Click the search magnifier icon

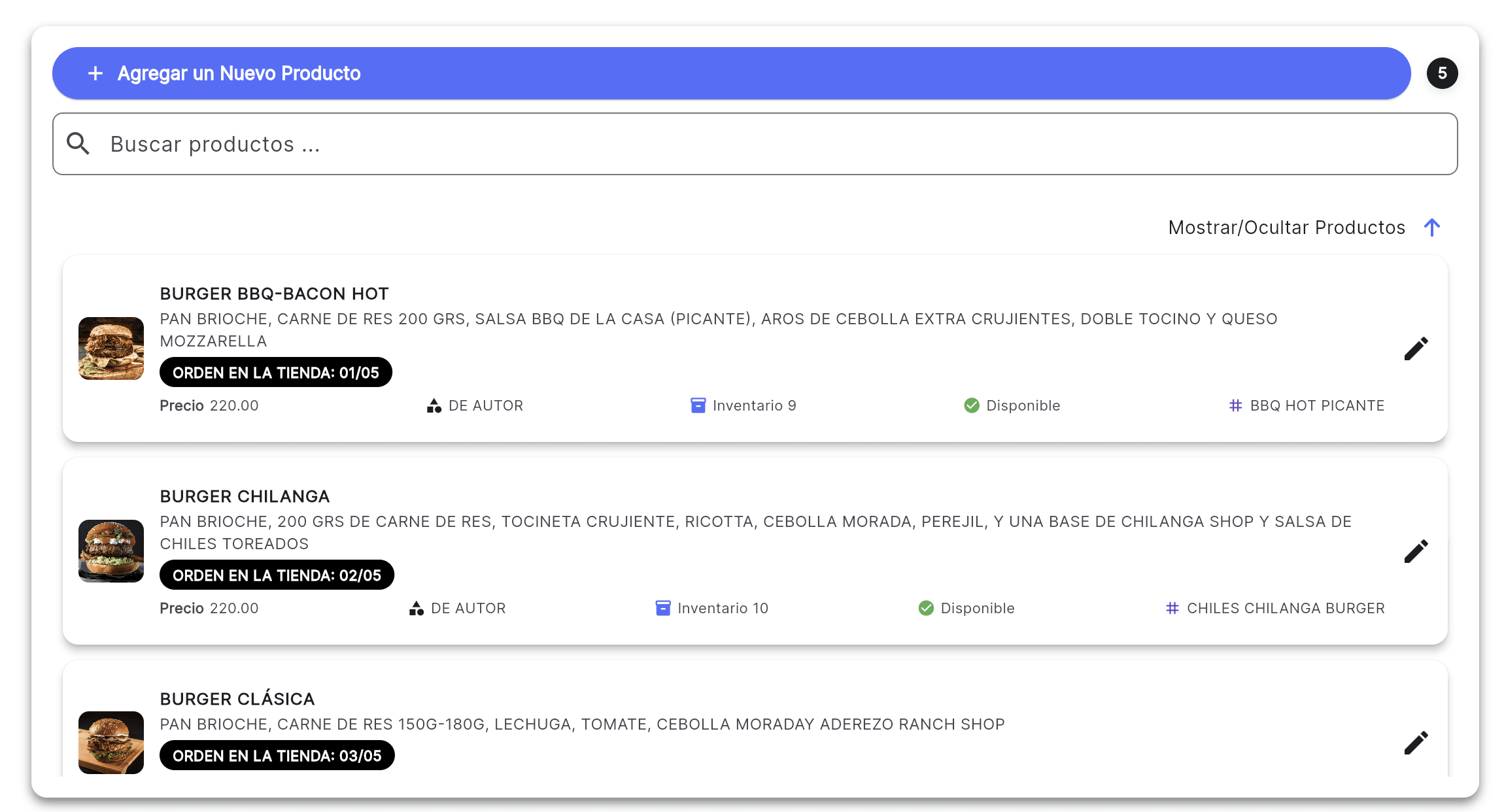(x=78, y=144)
